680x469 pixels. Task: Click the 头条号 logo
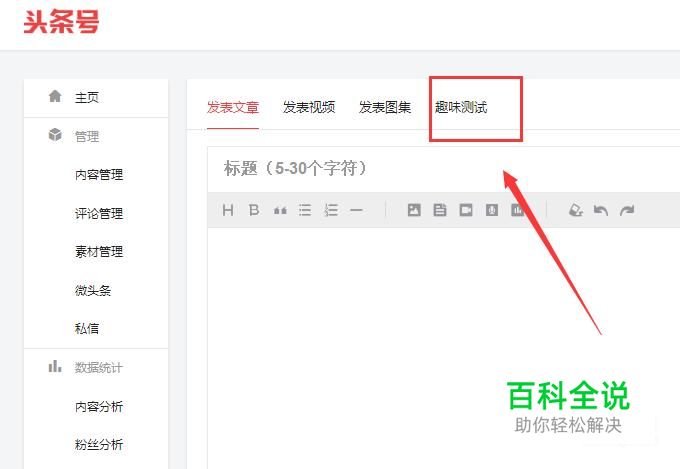click(61, 22)
